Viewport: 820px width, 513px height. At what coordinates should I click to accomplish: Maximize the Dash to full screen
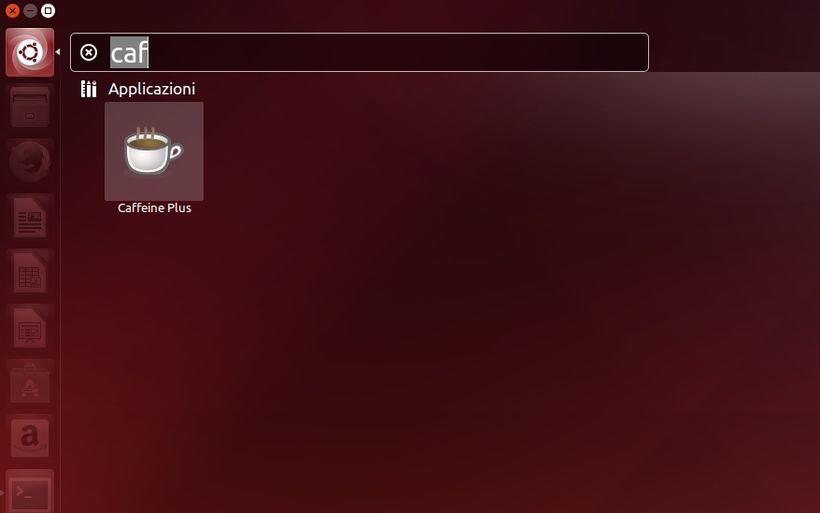[x=48, y=10]
